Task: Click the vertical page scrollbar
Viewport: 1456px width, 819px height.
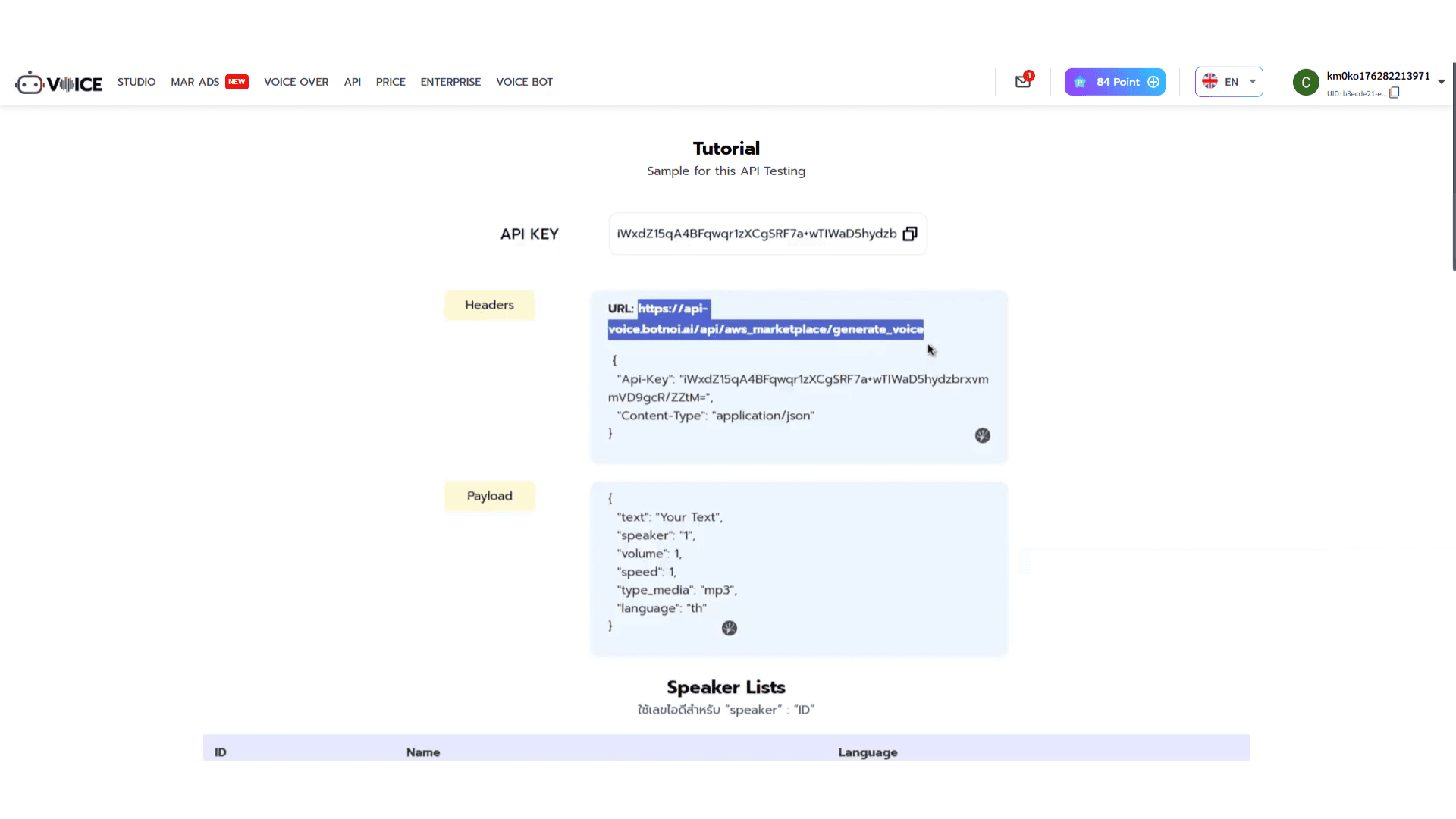Action: 1453,167
